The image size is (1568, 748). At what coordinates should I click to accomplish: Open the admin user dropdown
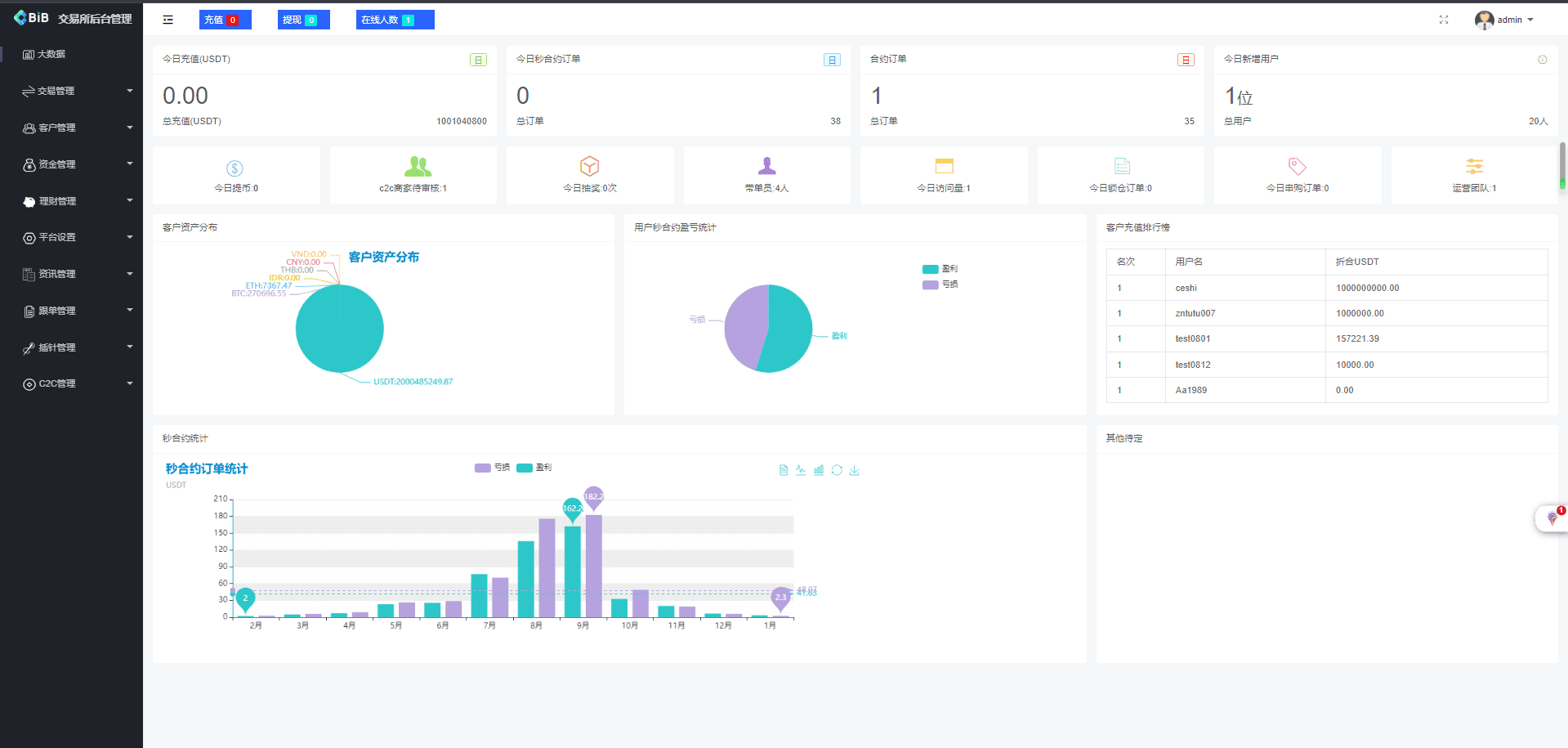tap(1506, 20)
